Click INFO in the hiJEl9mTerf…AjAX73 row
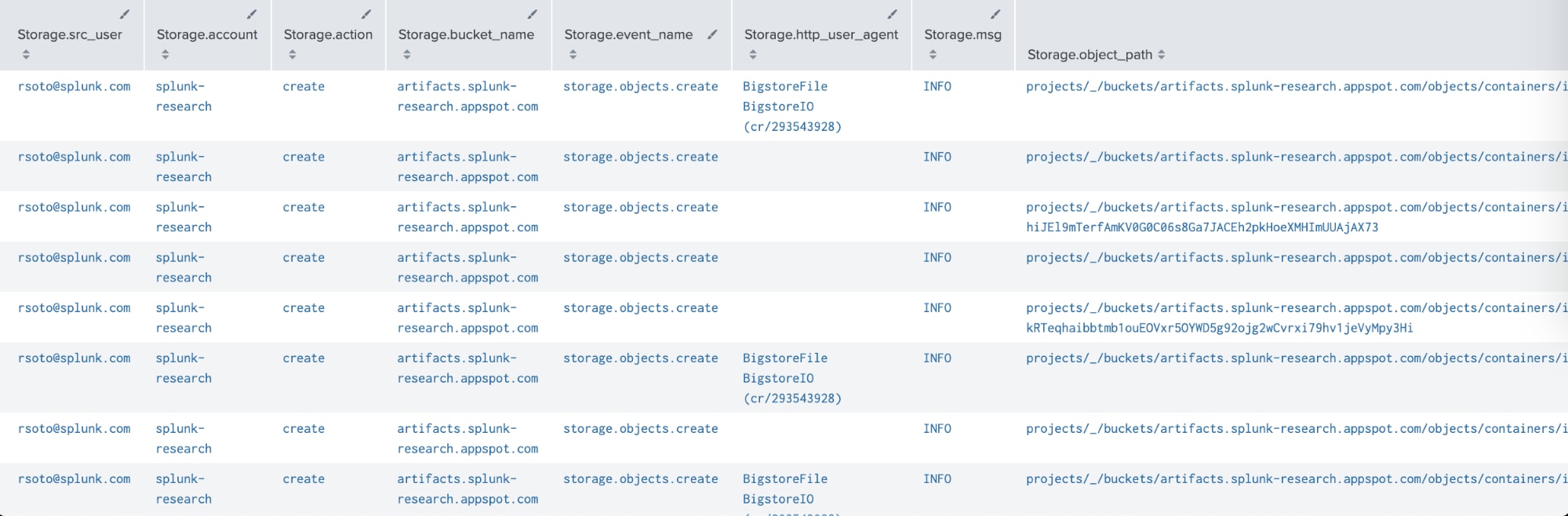Viewport: 1568px width, 516px height. pyautogui.click(x=937, y=207)
